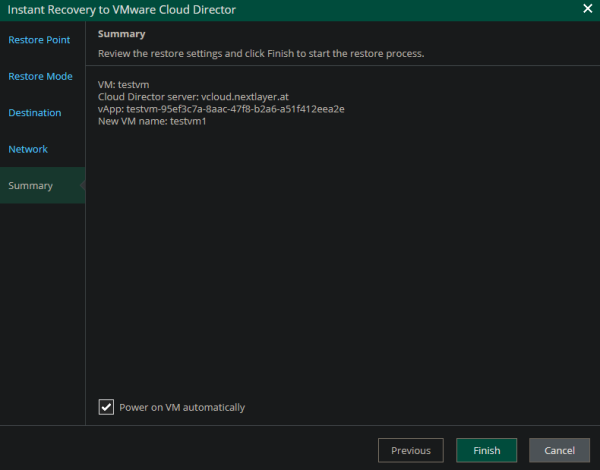Go to the Restore Point step
Screen dimensions: 600x470
pos(39,40)
